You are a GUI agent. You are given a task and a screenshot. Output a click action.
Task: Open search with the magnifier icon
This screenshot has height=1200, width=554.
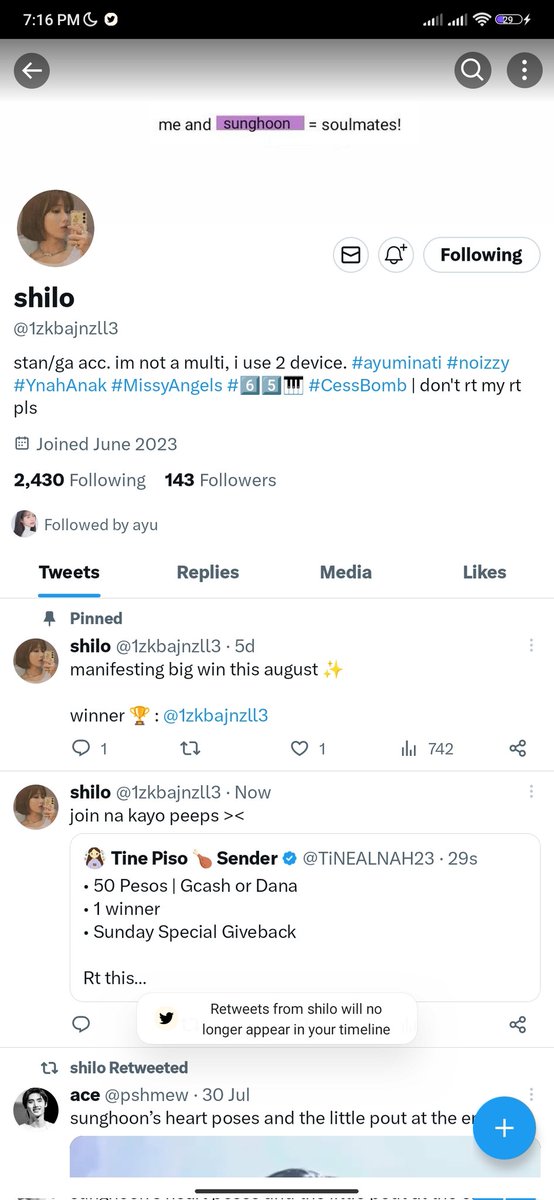point(472,70)
